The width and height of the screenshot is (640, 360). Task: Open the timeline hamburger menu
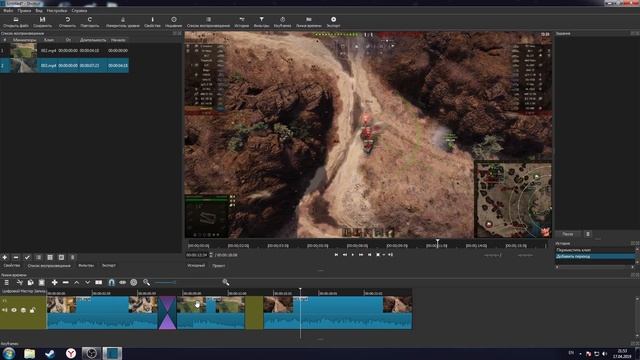[7, 282]
